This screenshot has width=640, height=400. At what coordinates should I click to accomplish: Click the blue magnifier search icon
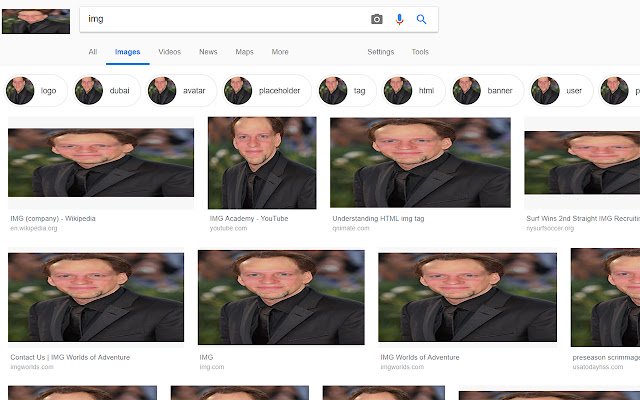(422, 19)
